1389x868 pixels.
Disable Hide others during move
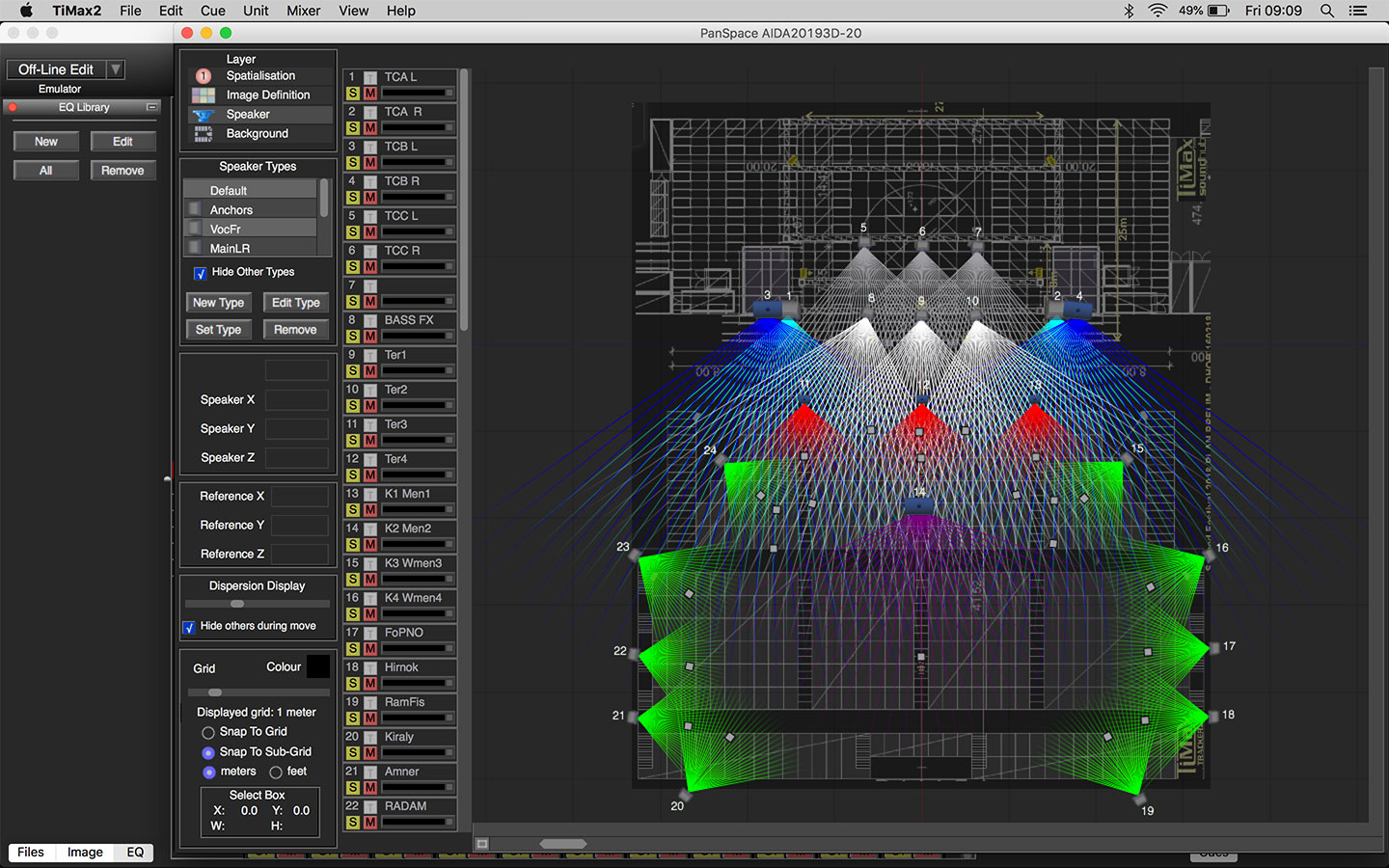point(189,628)
